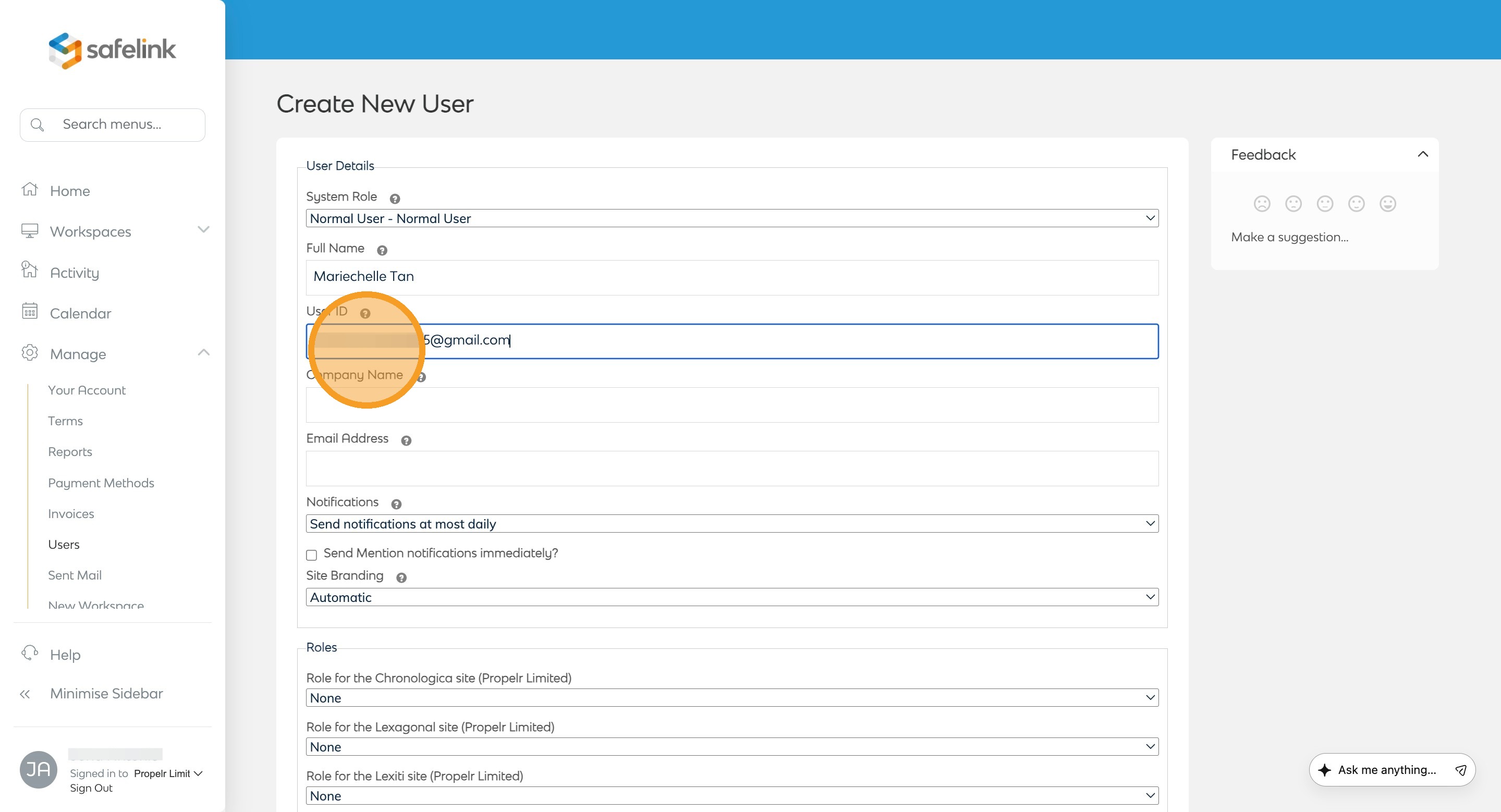The image size is (1501, 812).
Task: Open Role for the Chronologica site dropdown
Action: pyautogui.click(x=732, y=698)
